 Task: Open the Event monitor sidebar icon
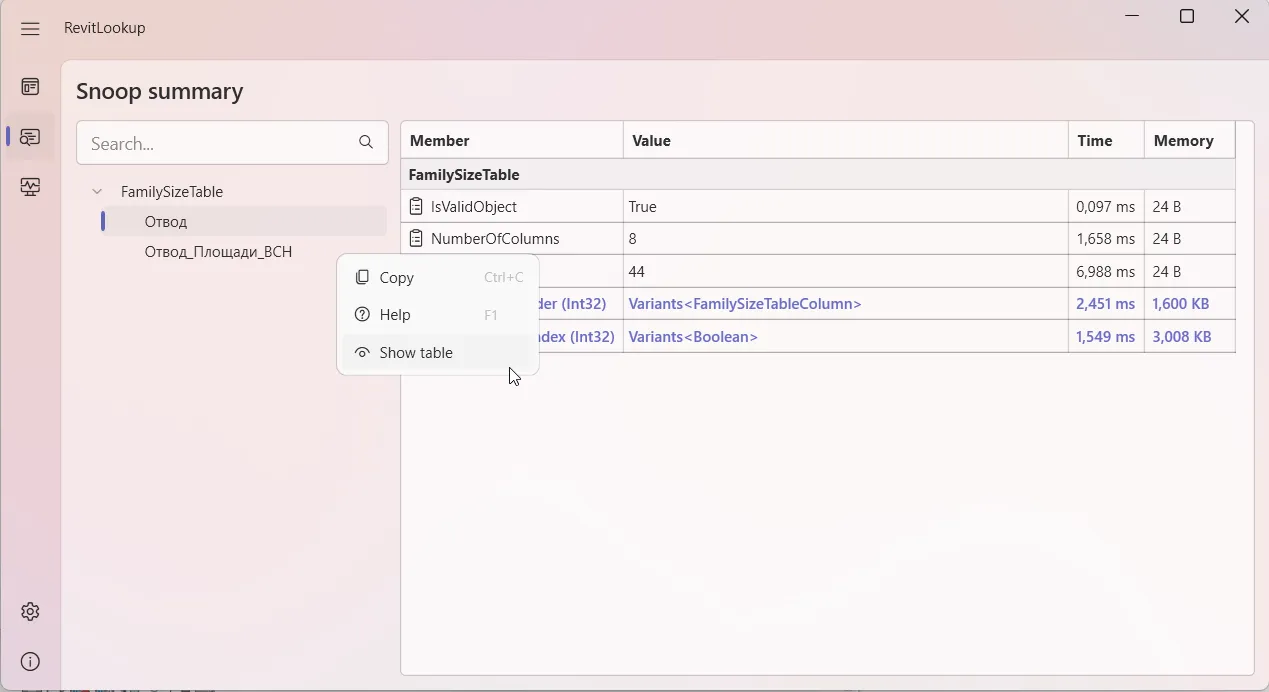tap(30, 187)
